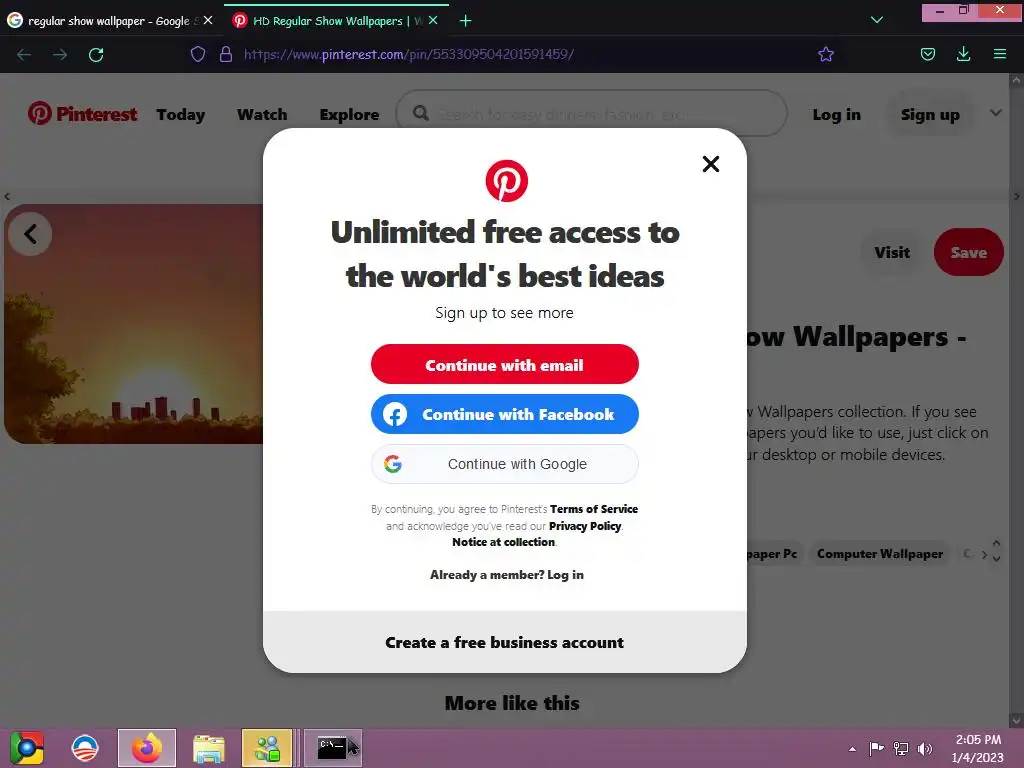Viewport: 1024px width, 768px height.
Task: Close the Google search tab
Action: (208, 20)
